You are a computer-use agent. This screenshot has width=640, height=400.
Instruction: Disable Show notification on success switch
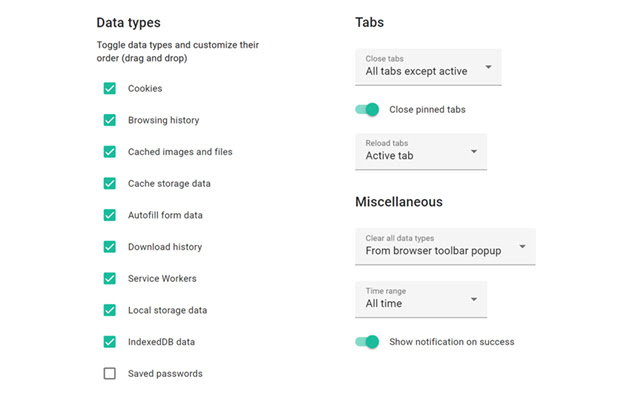(368, 342)
